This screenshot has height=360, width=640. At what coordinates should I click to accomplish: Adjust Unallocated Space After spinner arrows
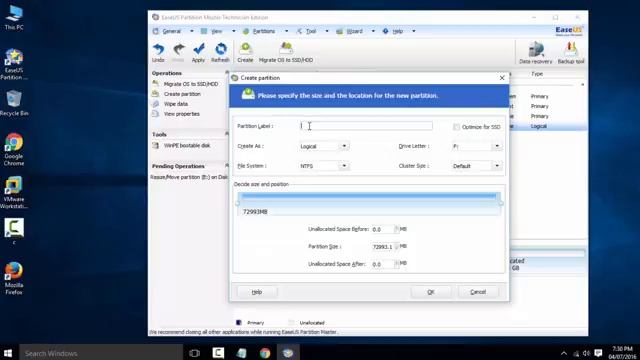[x=396, y=264]
